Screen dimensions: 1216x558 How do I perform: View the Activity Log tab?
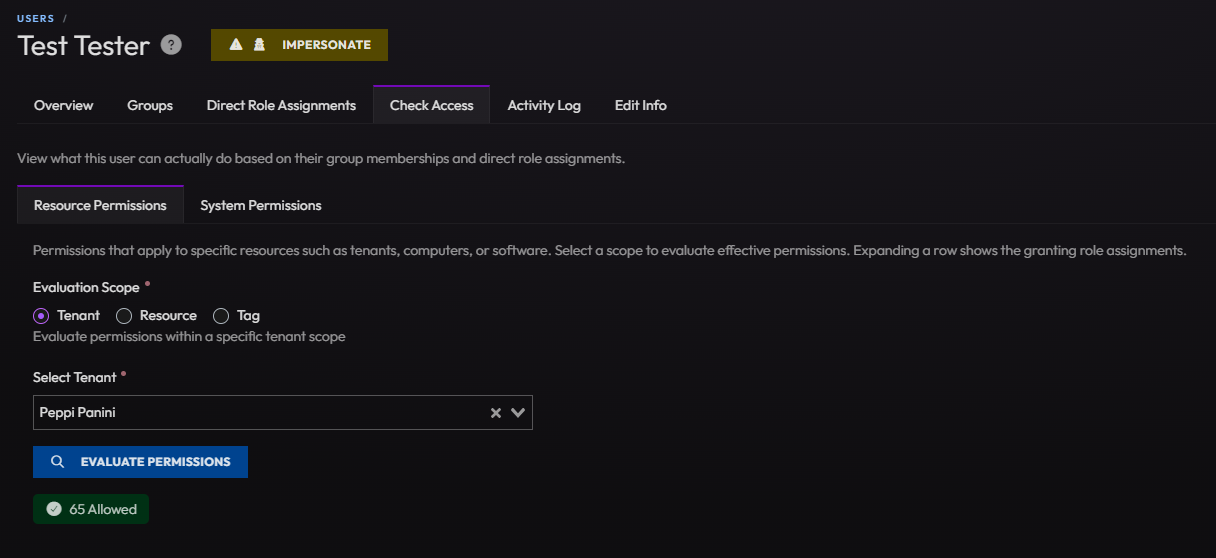click(544, 105)
